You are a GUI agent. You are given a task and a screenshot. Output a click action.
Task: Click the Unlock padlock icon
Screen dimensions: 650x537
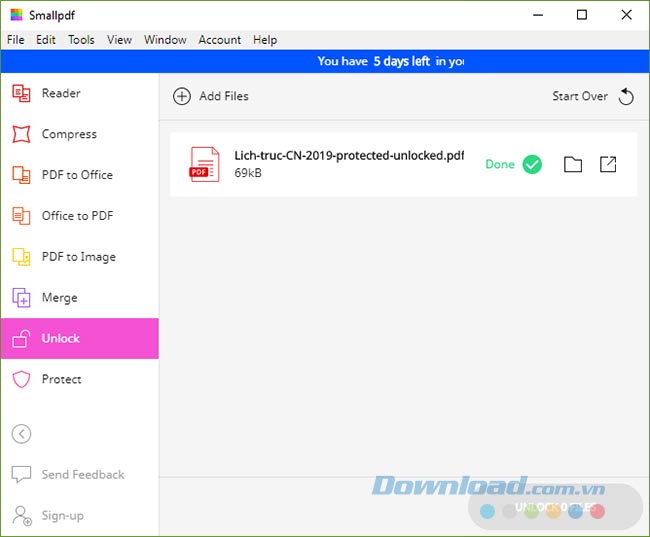21,338
